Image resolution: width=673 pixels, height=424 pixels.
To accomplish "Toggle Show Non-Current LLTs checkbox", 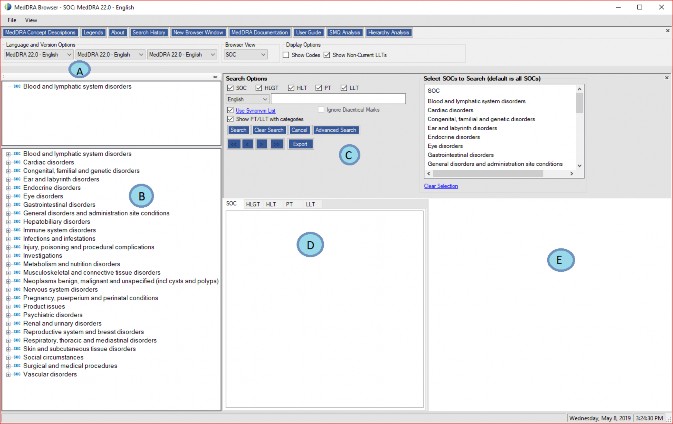I will (x=326, y=55).
